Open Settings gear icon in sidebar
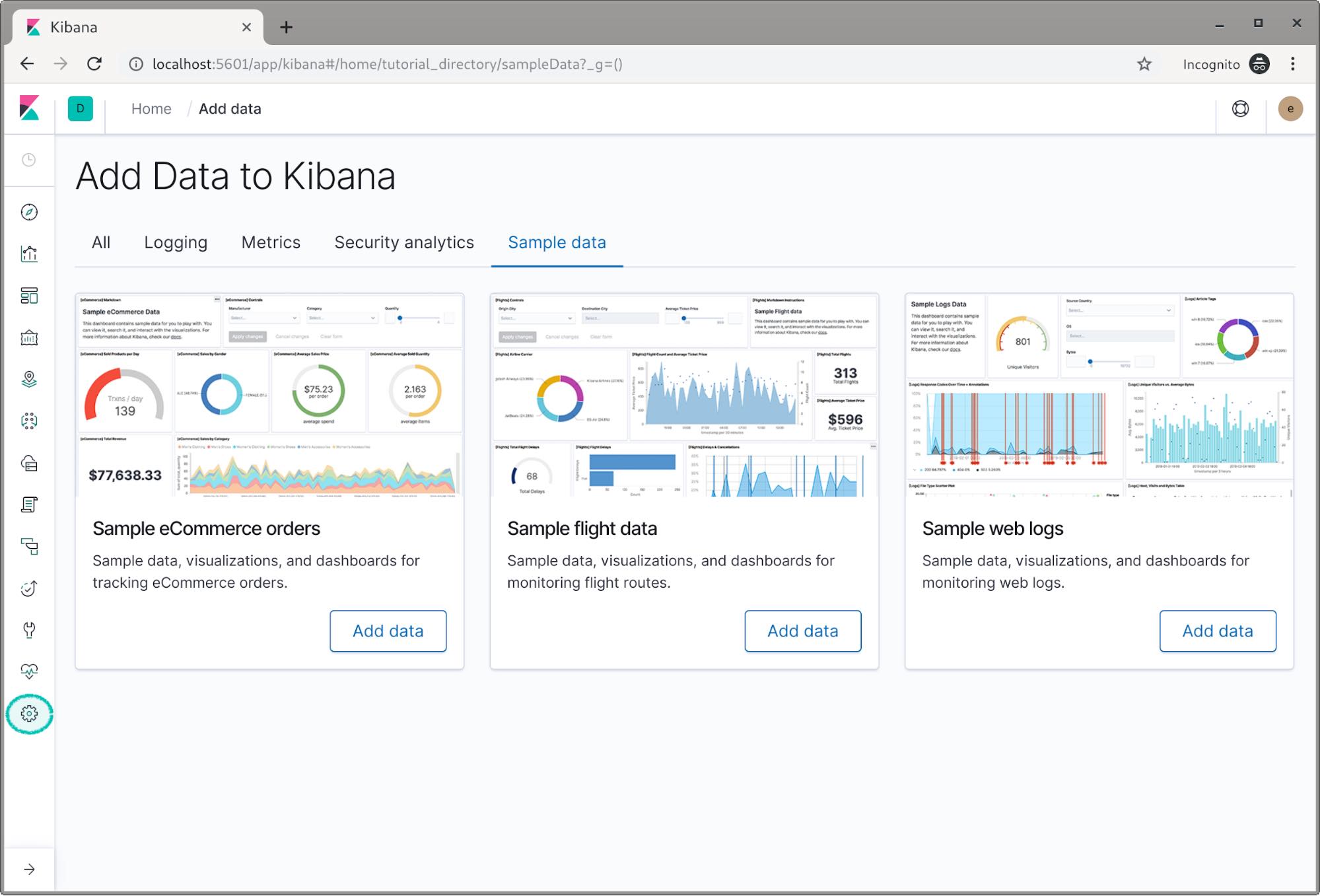Image resolution: width=1320 pixels, height=896 pixels. coord(29,713)
